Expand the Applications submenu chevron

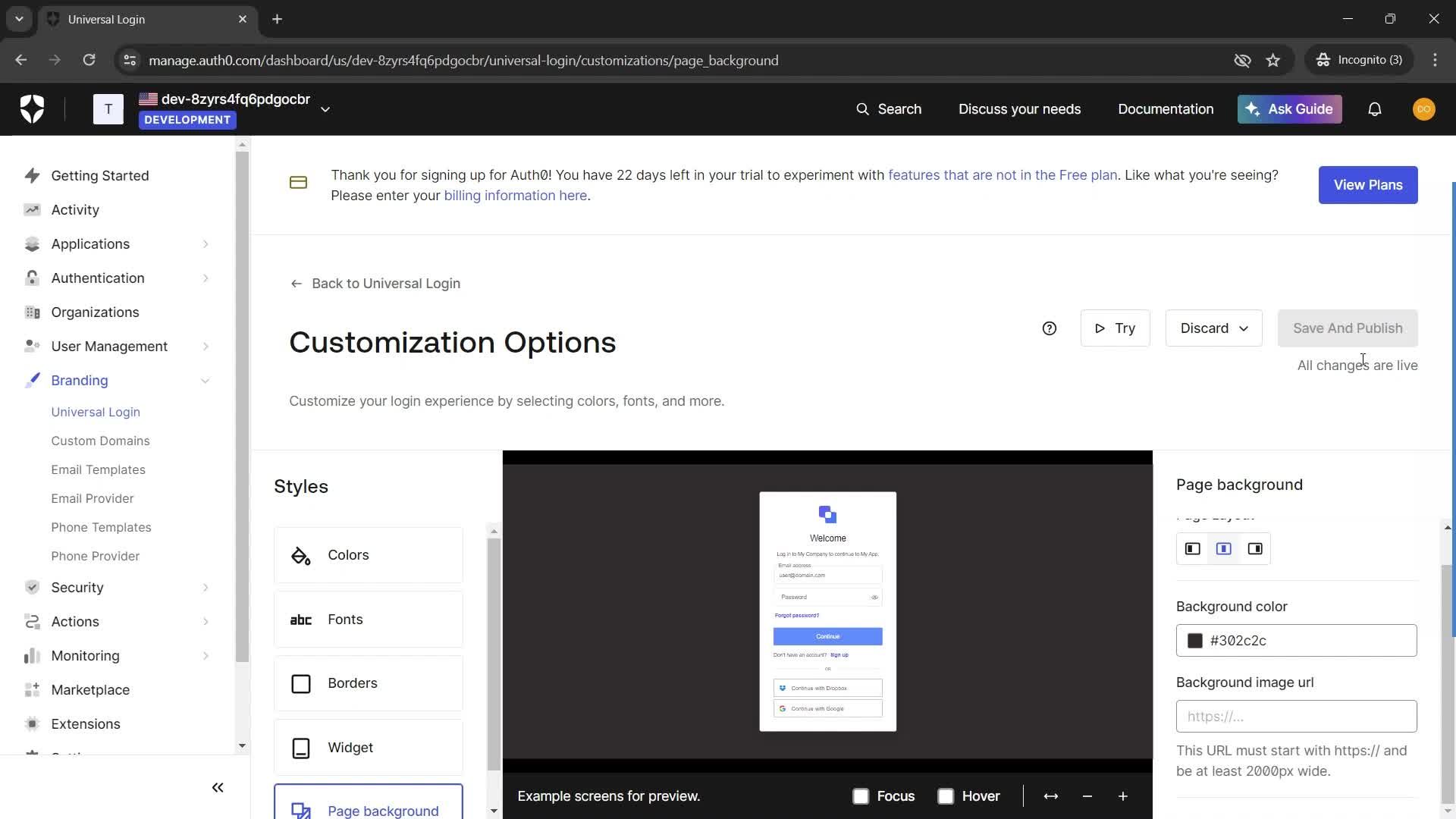coord(206,244)
